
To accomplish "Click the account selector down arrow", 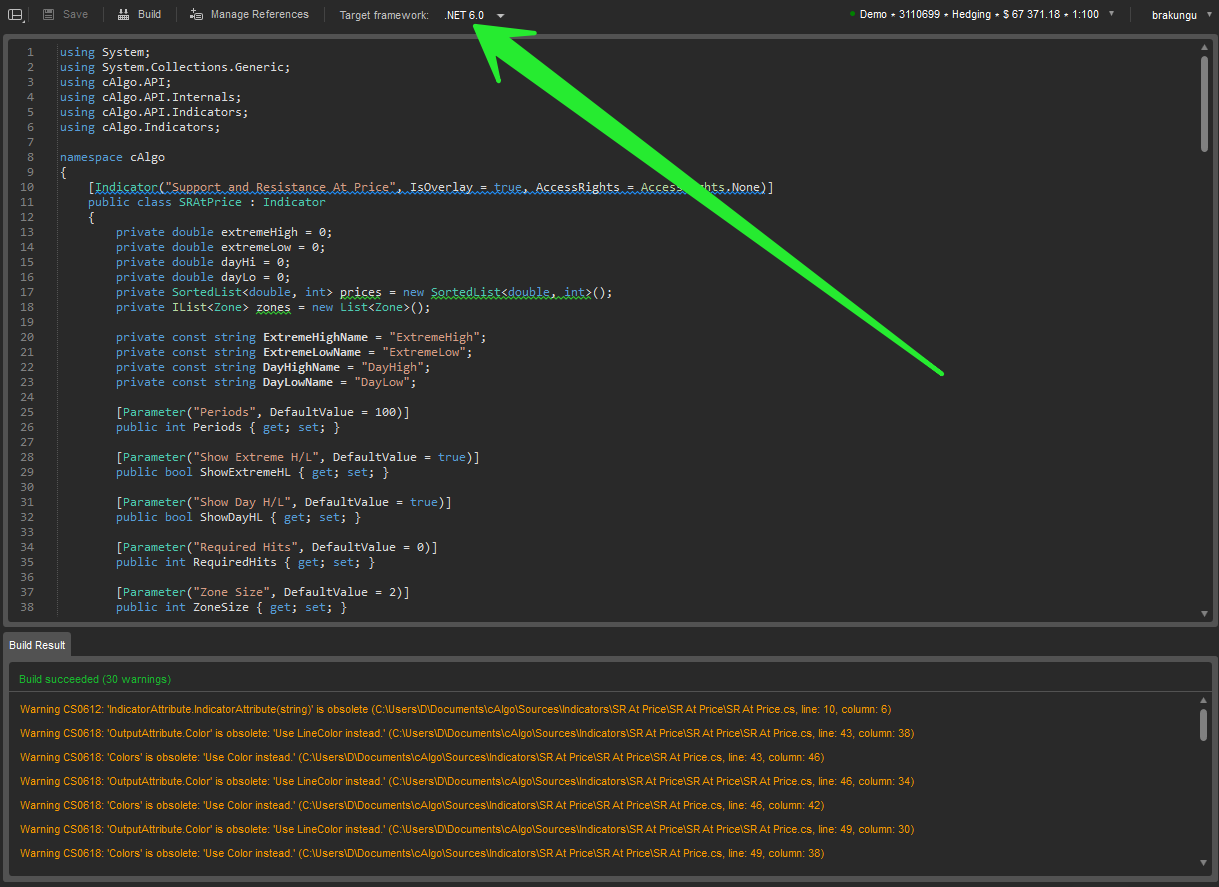I will 1111,14.
